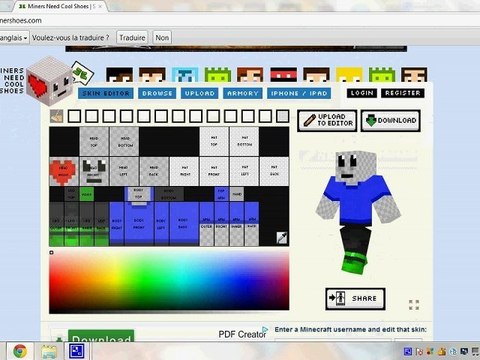Open the Armory tab
The width and height of the screenshot is (480, 360).
[243, 93]
